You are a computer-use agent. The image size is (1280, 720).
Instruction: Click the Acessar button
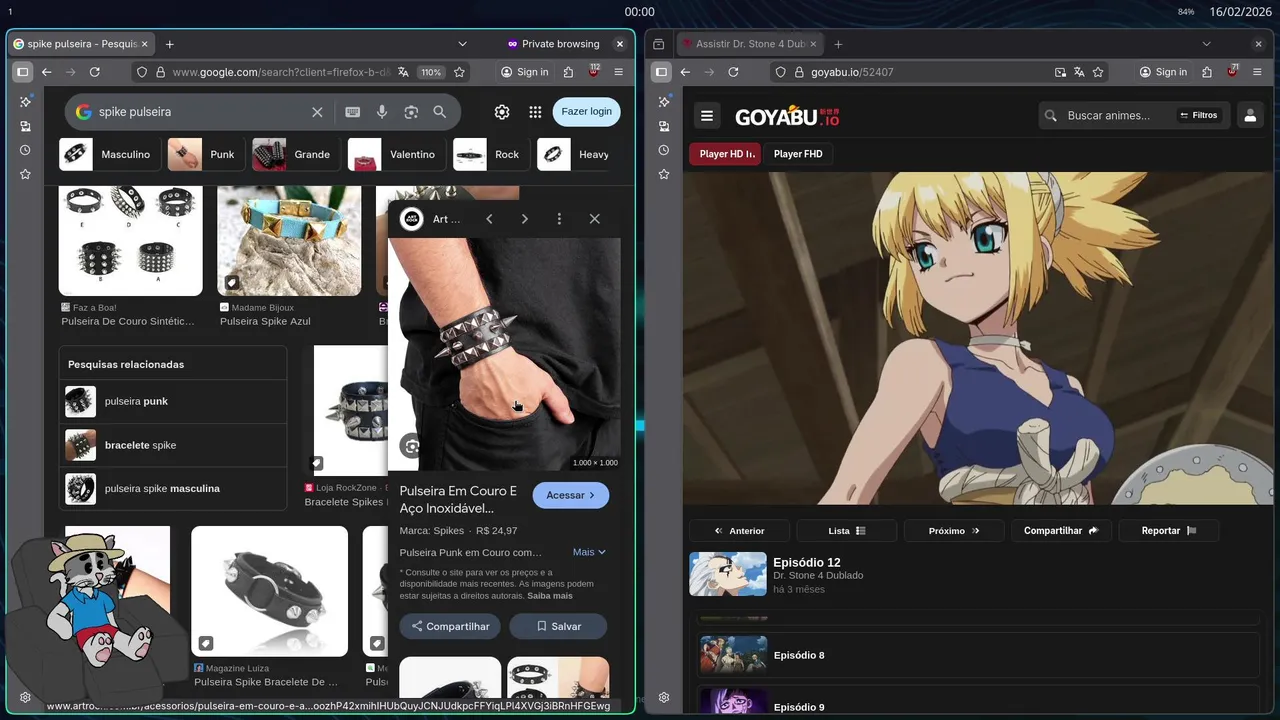point(571,495)
